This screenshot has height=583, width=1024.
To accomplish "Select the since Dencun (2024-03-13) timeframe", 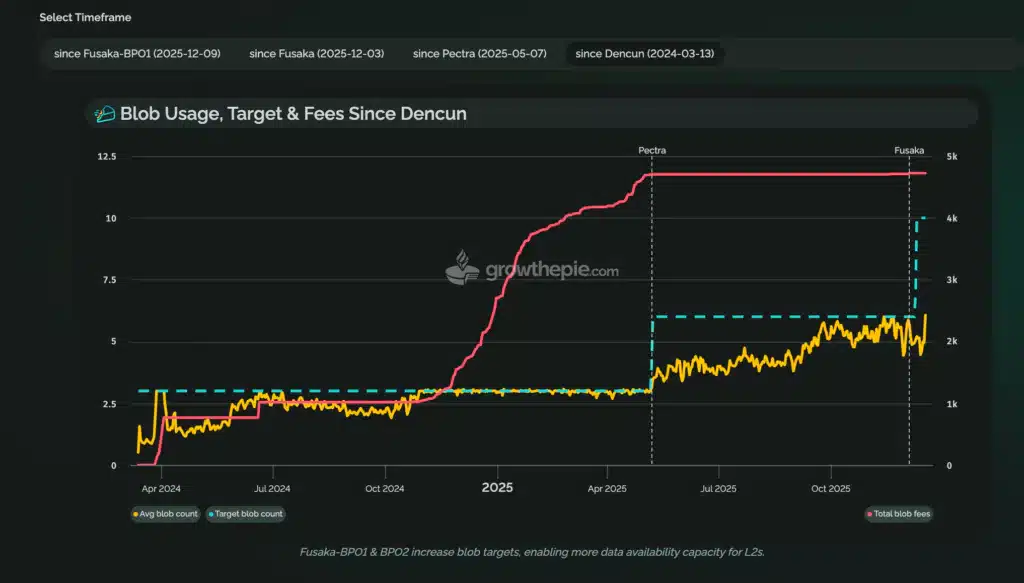I will click(x=643, y=53).
